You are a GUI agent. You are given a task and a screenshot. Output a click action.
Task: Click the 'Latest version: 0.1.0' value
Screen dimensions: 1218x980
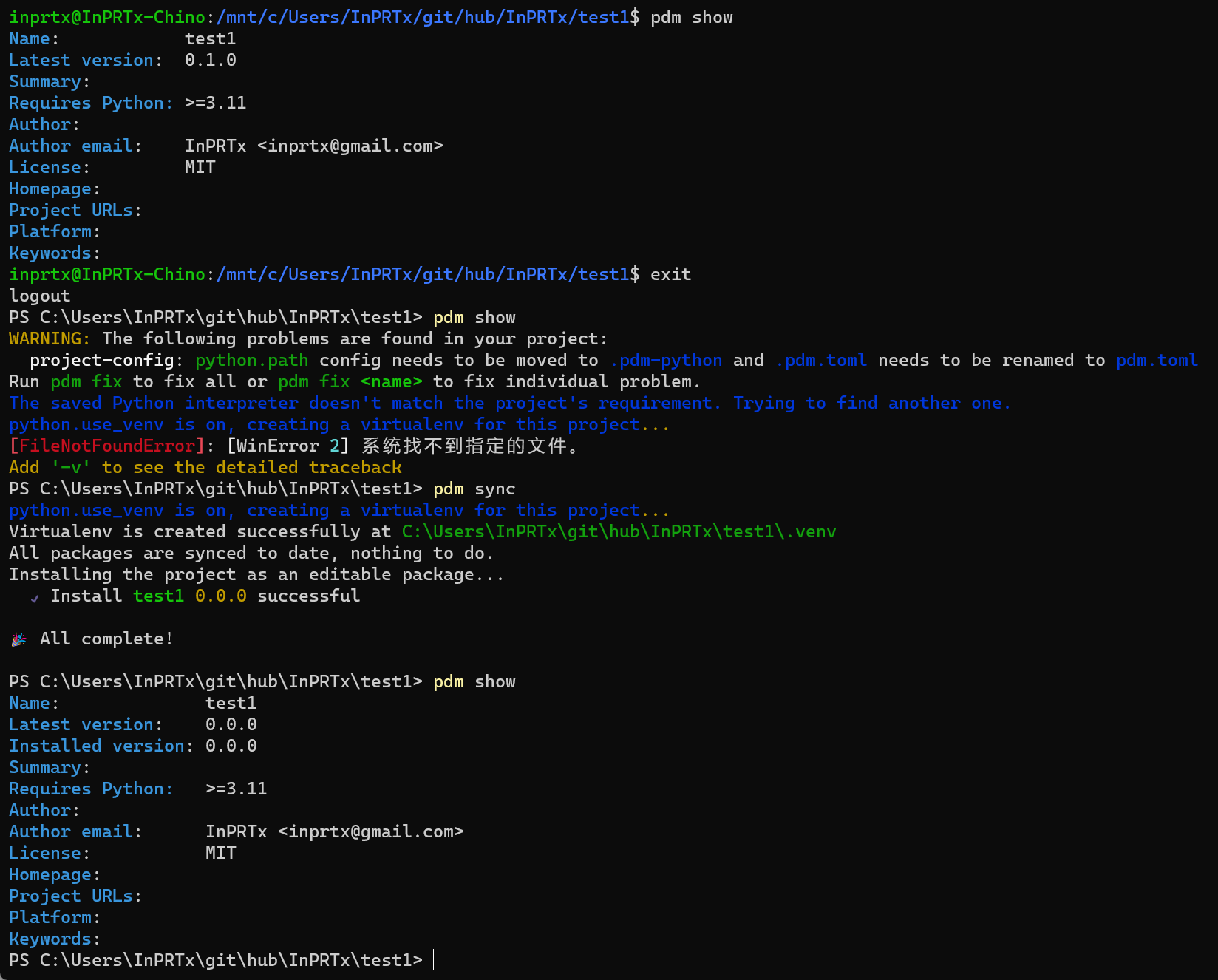(x=211, y=60)
